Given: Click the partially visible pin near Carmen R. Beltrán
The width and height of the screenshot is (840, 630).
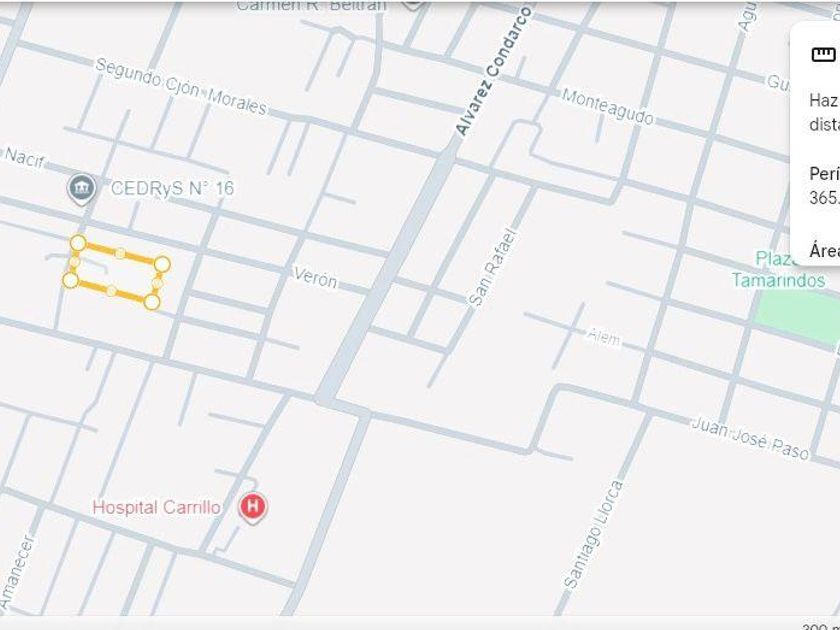Looking at the screenshot, I should [413, 4].
